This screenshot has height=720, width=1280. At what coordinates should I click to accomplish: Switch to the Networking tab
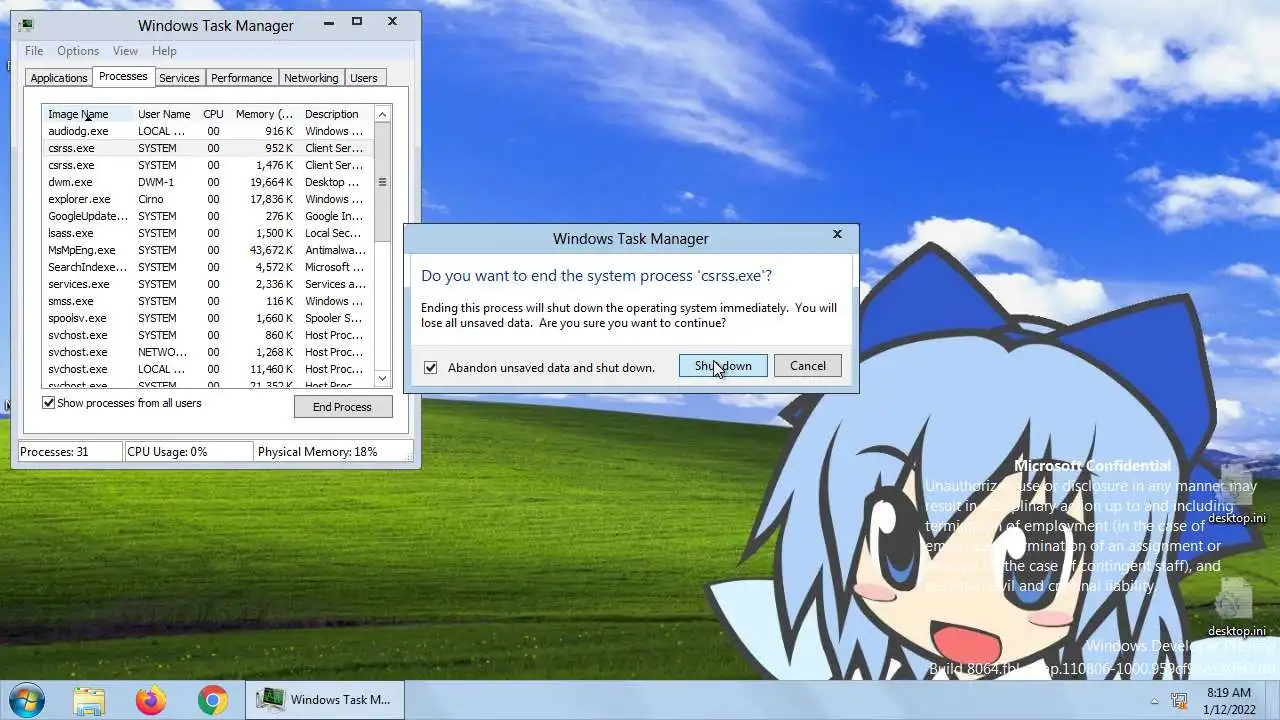point(311,78)
